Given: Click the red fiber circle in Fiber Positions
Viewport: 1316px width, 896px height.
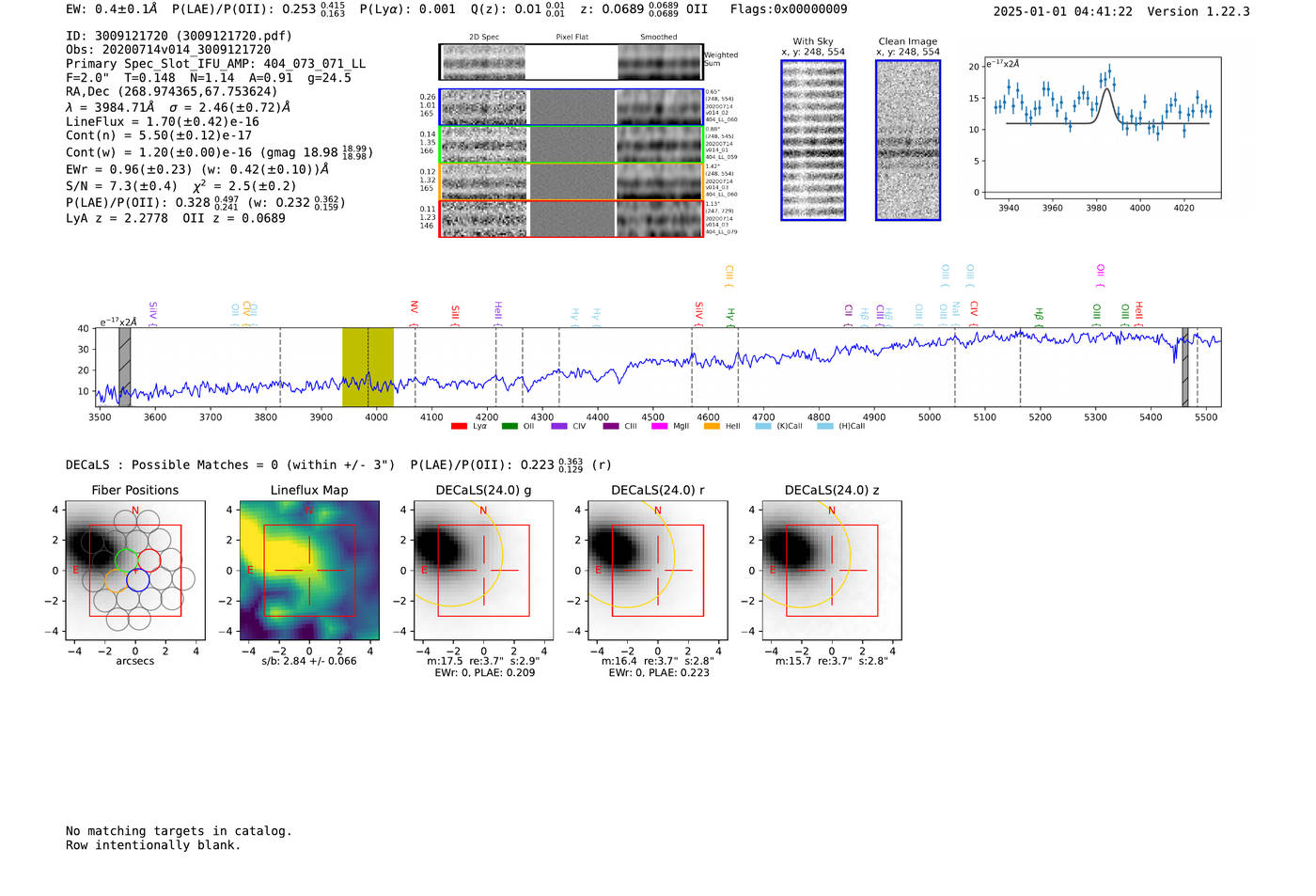Looking at the screenshot, I should click(x=149, y=560).
